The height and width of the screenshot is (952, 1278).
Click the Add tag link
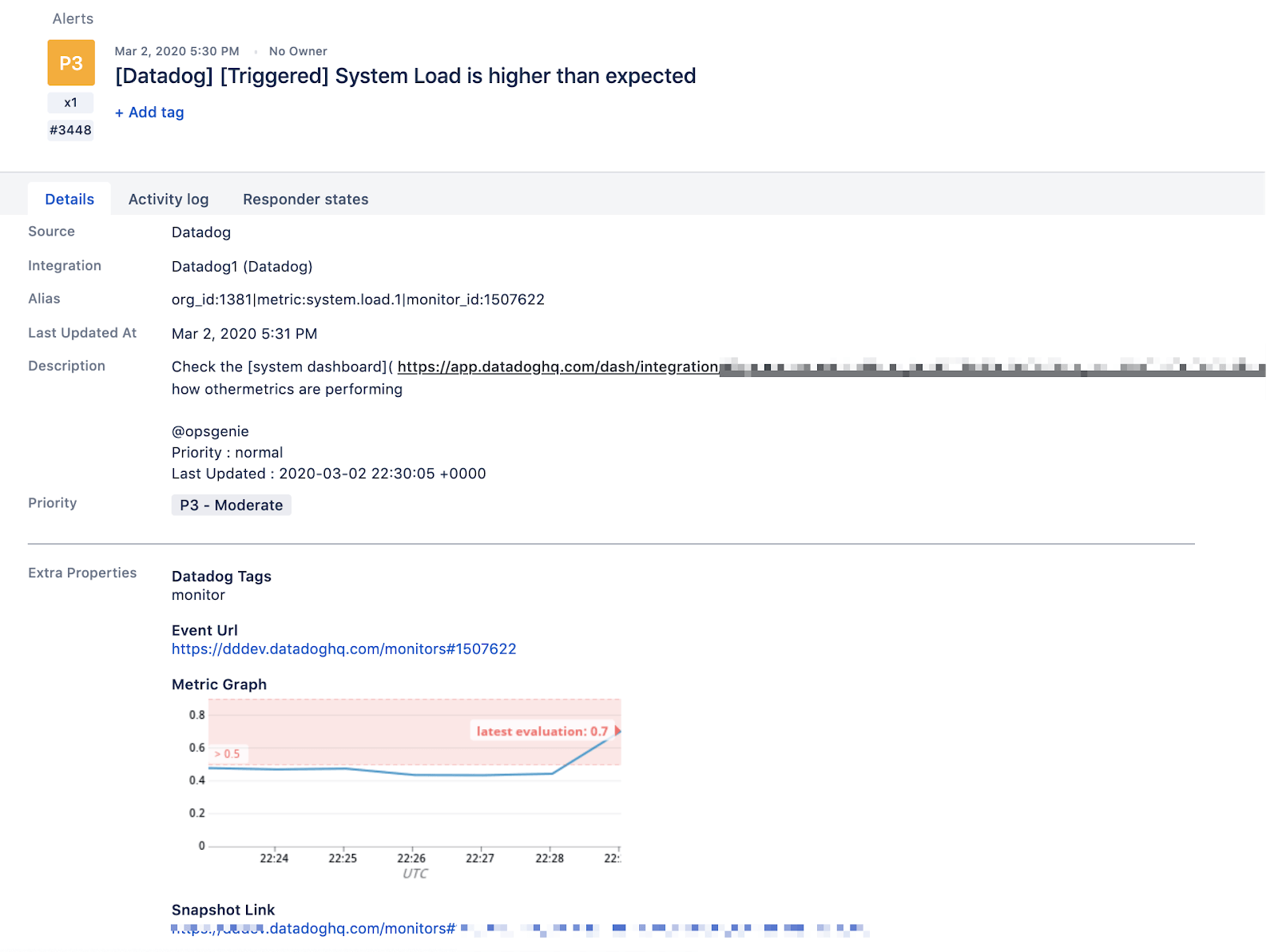[x=149, y=112]
